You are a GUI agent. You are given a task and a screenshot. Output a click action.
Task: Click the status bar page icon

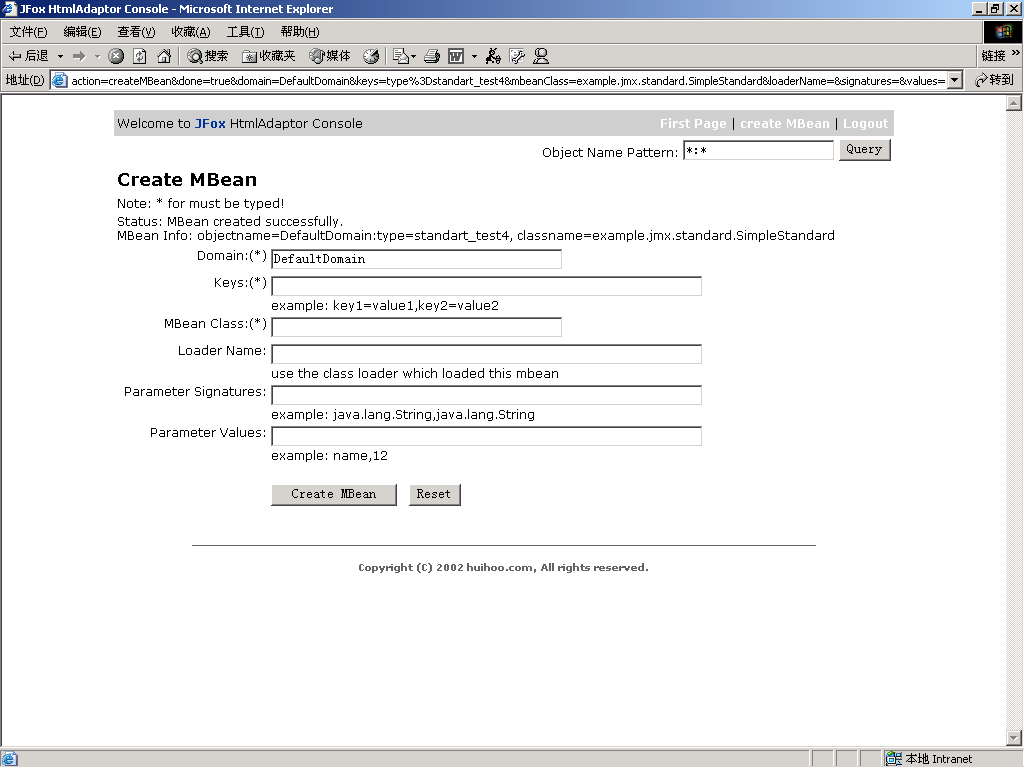(10, 758)
